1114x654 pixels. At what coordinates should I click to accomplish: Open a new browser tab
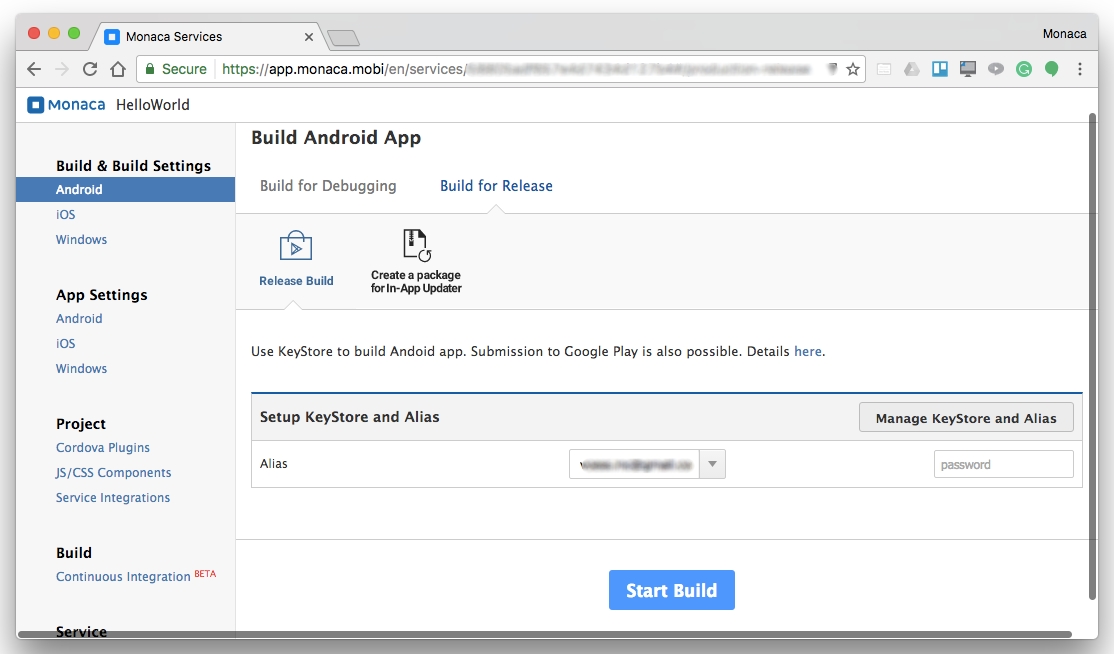pos(343,38)
